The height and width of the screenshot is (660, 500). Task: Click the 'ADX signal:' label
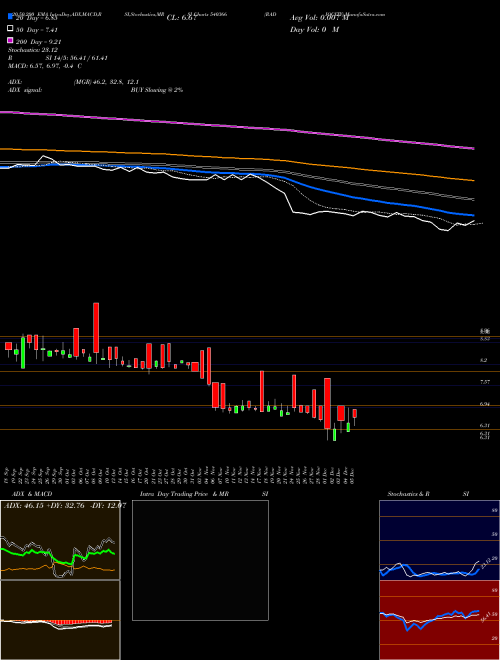24,90
